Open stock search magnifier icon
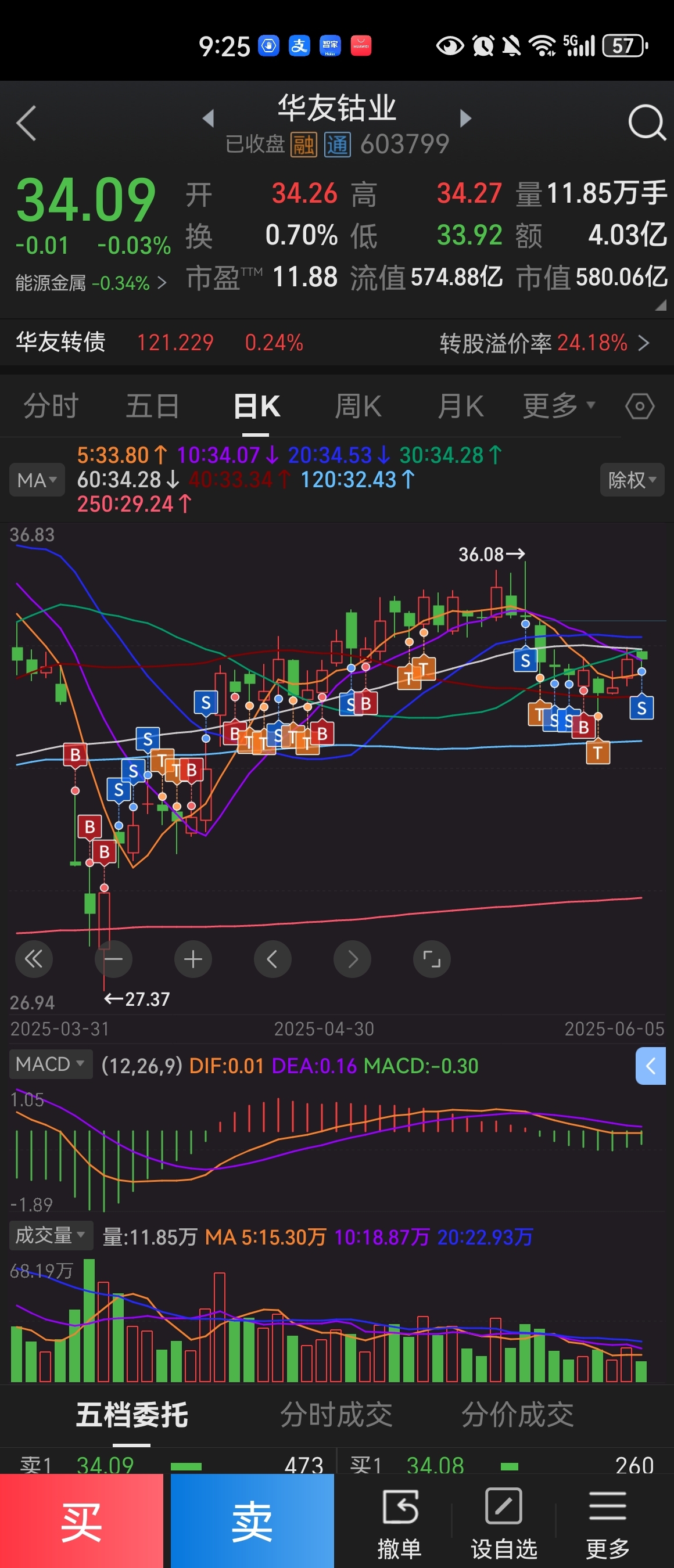 [x=646, y=123]
